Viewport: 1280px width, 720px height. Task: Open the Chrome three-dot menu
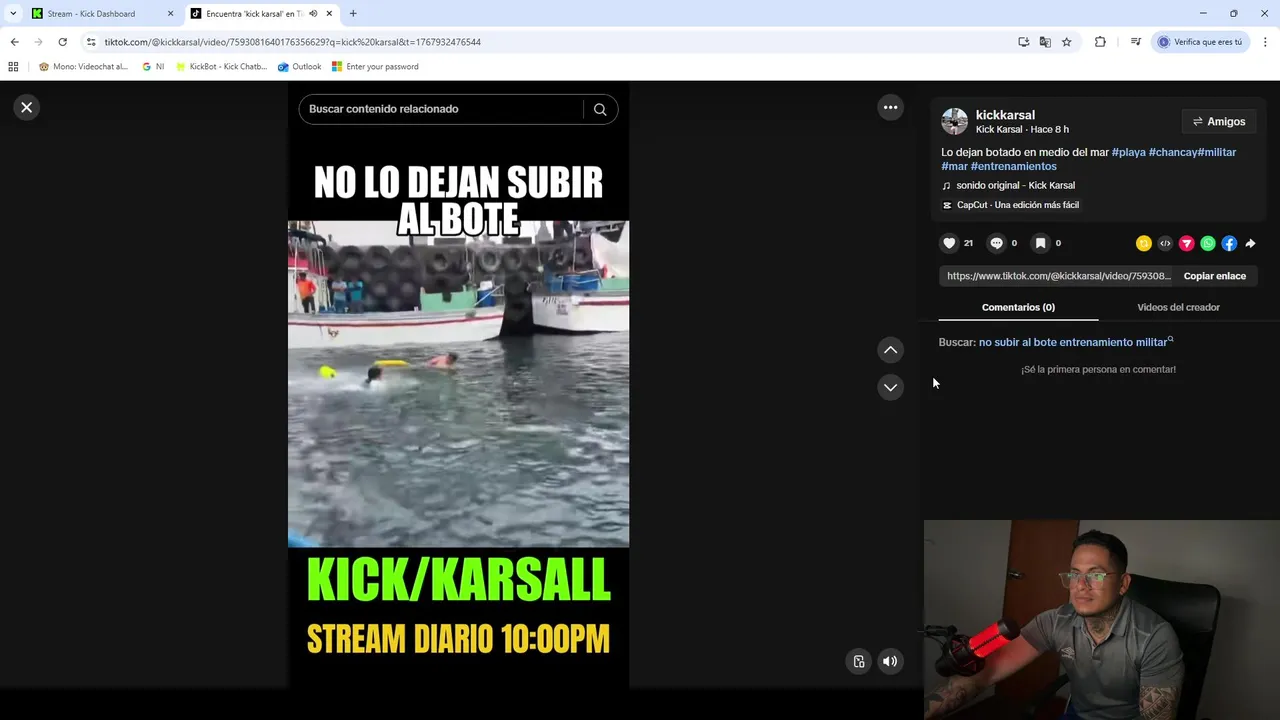[x=1265, y=42]
